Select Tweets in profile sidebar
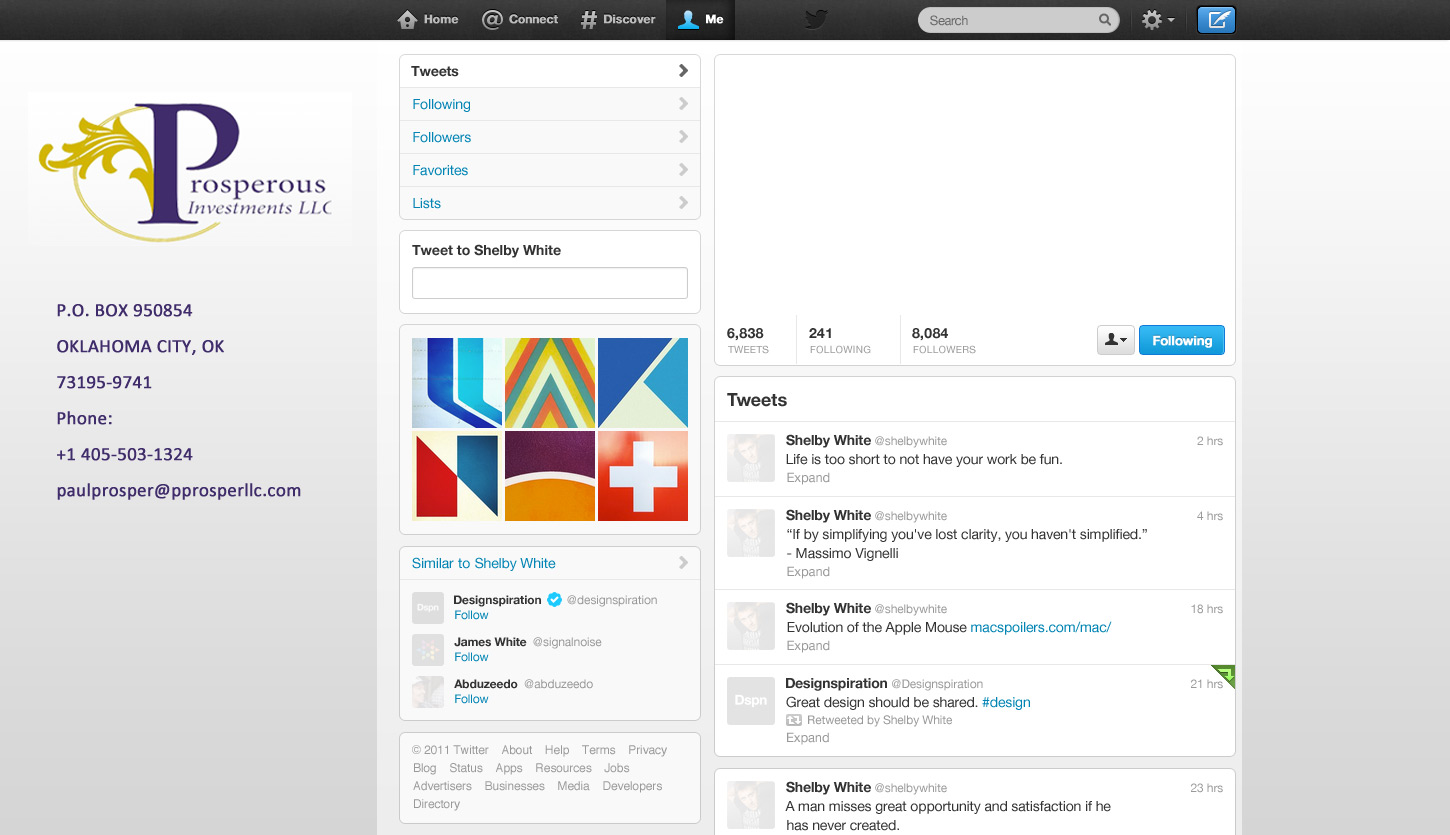This screenshot has width=1450, height=835. (550, 71)
